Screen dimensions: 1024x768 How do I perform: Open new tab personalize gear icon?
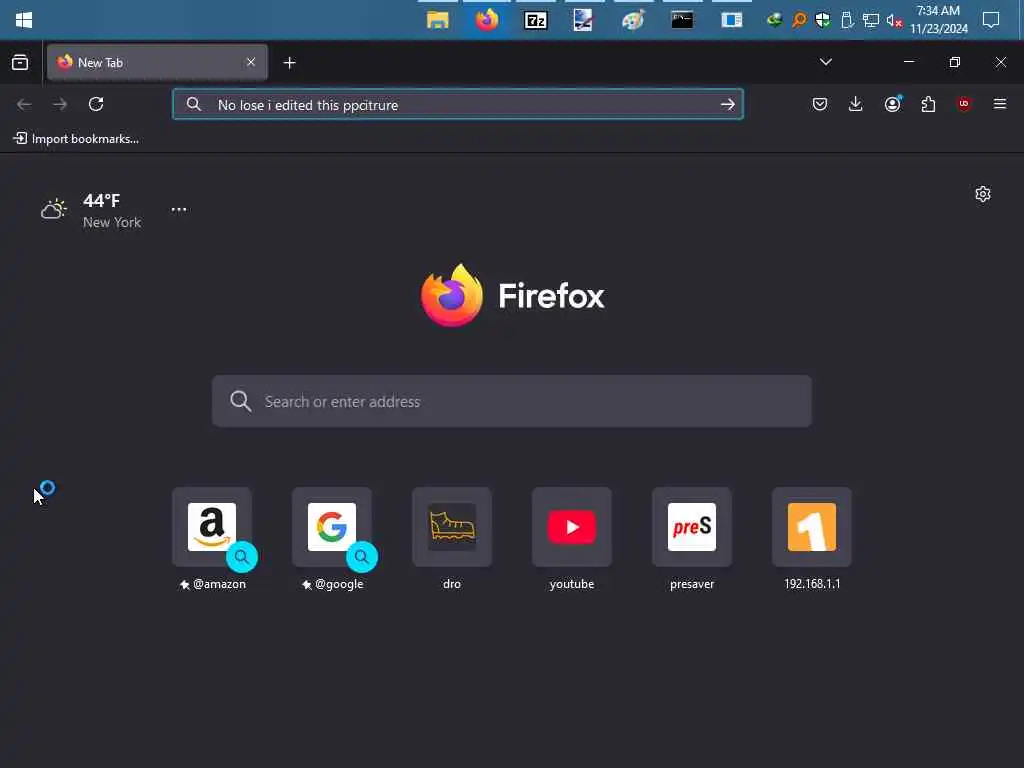coord(983,194)
